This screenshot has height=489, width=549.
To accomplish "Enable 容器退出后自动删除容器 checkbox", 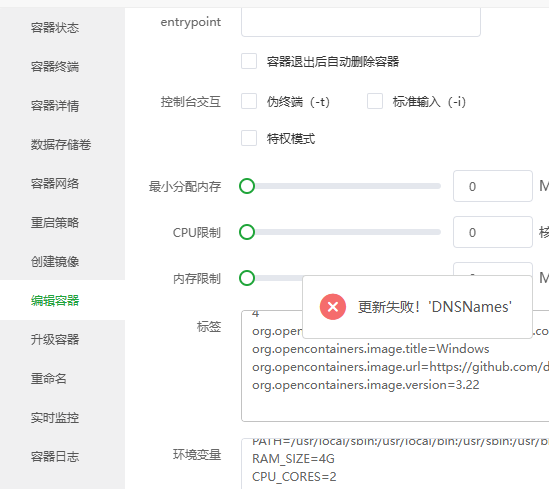I will point(249,61).
